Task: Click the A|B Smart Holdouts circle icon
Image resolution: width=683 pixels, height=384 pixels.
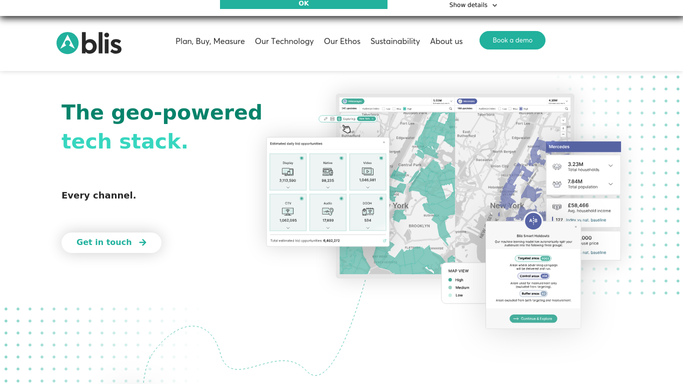Action: [533, 221]
